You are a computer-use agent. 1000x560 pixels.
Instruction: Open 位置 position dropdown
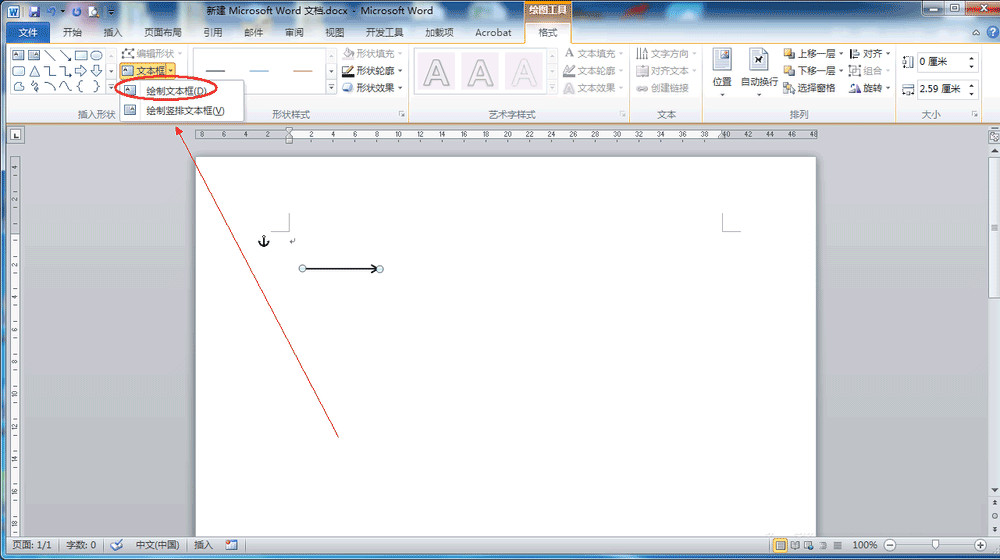click(722, 72)
